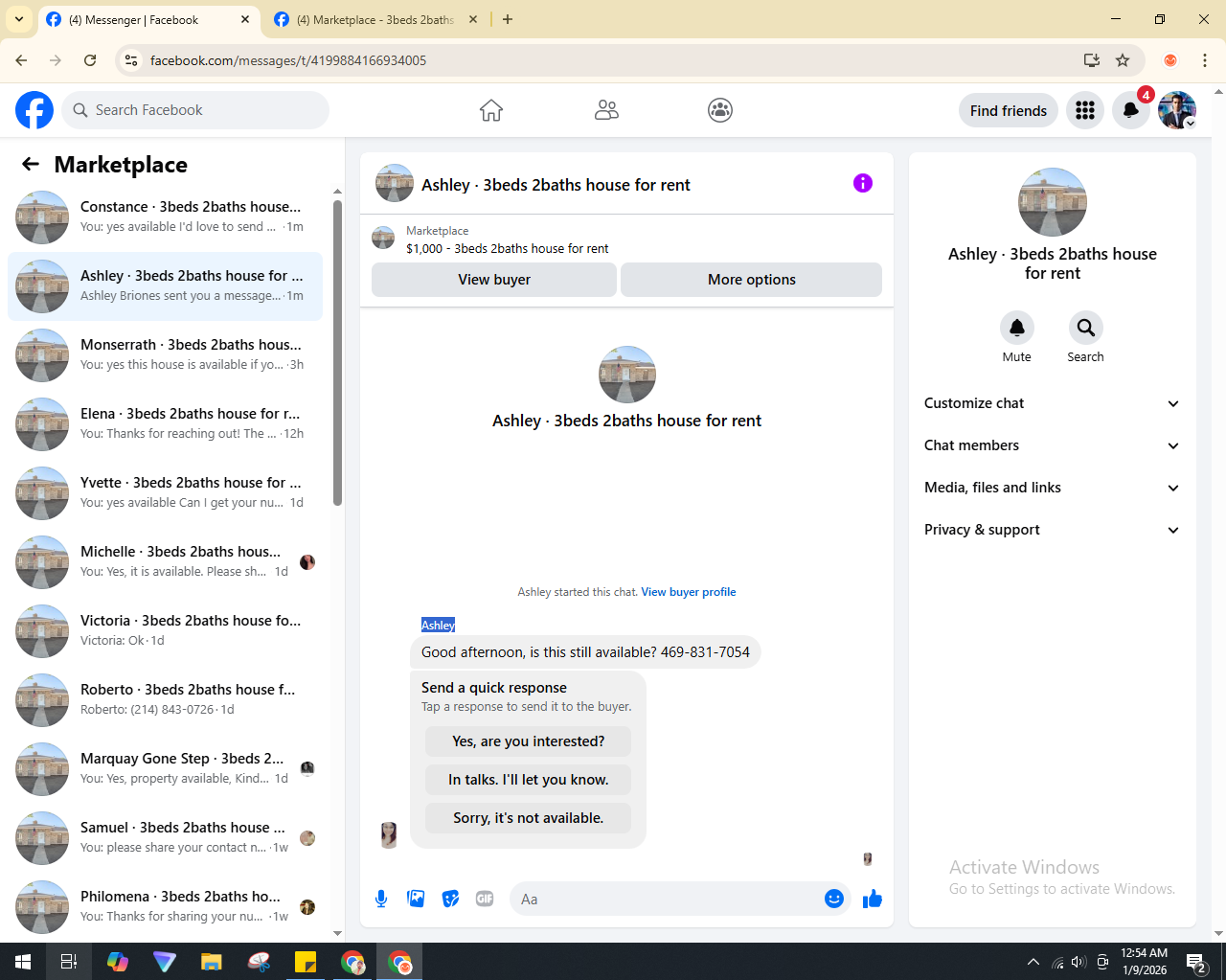
Task: Expand Chat members section
Action: tap(1053, 445)
